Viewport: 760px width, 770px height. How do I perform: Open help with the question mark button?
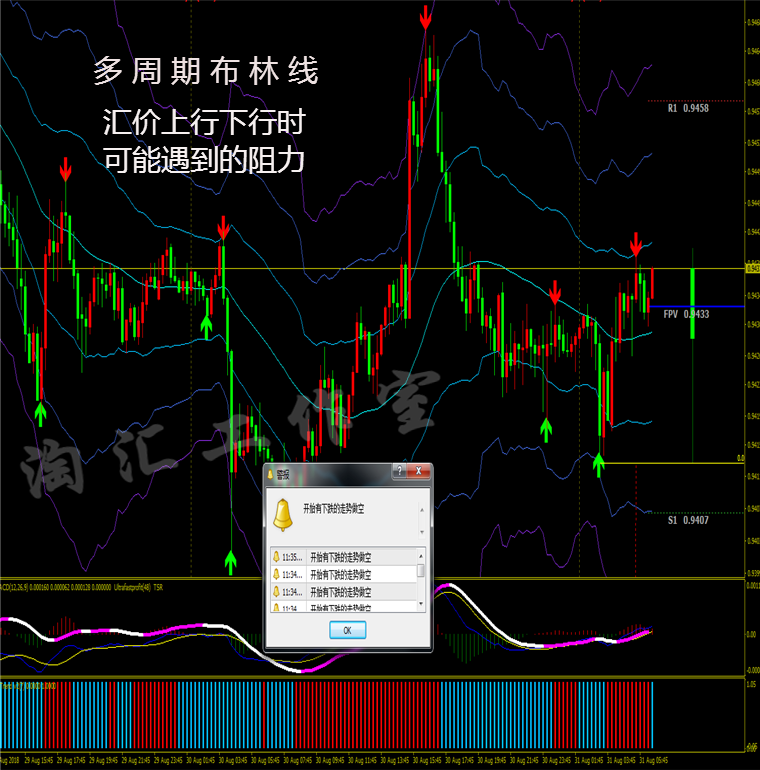point(400,471)
